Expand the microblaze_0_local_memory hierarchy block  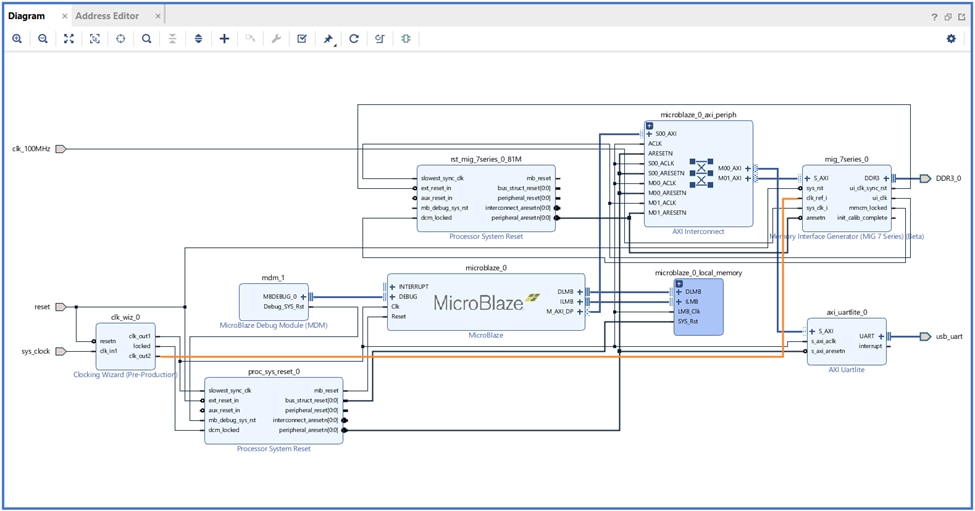(x=679, y=283)
